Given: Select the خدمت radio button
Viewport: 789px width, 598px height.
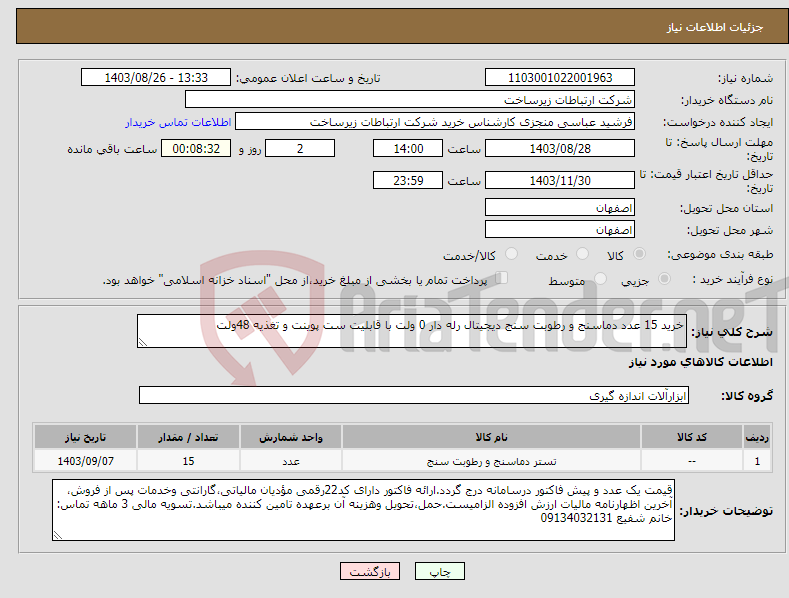Looking at the screenshot, I should (x=582, y=254).
